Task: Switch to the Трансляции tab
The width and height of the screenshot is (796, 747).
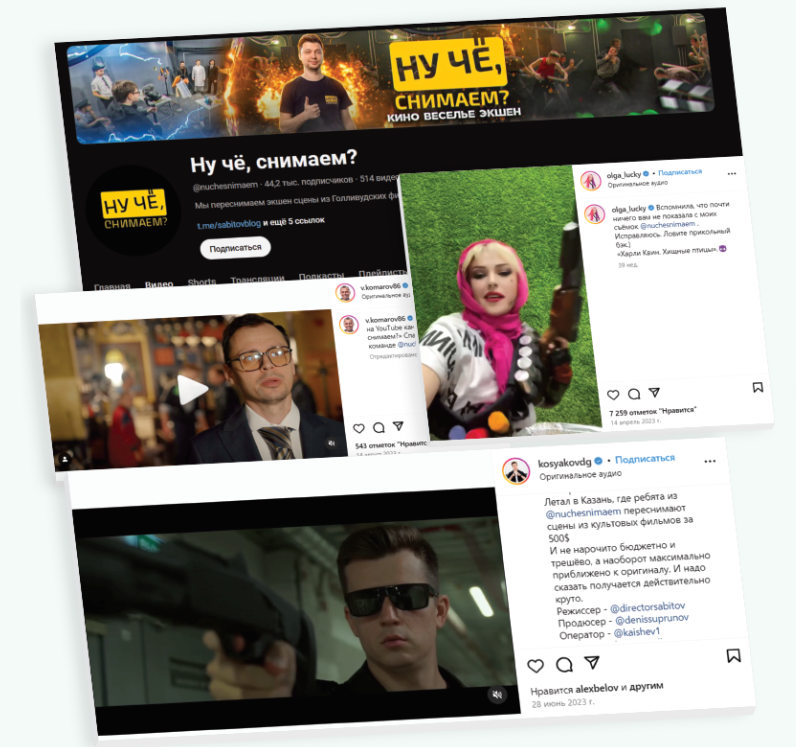Action: coord(257,279)
